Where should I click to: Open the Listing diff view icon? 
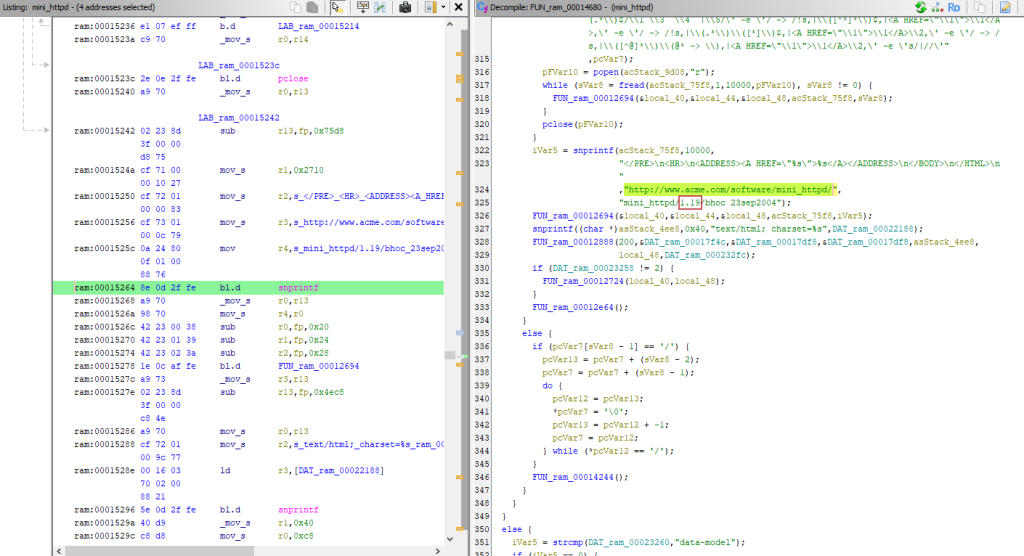pos(378,8)
